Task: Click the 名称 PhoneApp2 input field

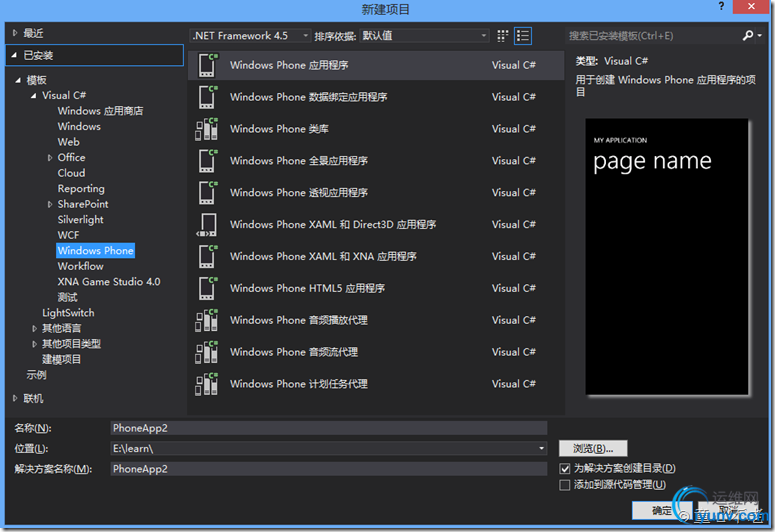Action: click(x=329, y=428)
